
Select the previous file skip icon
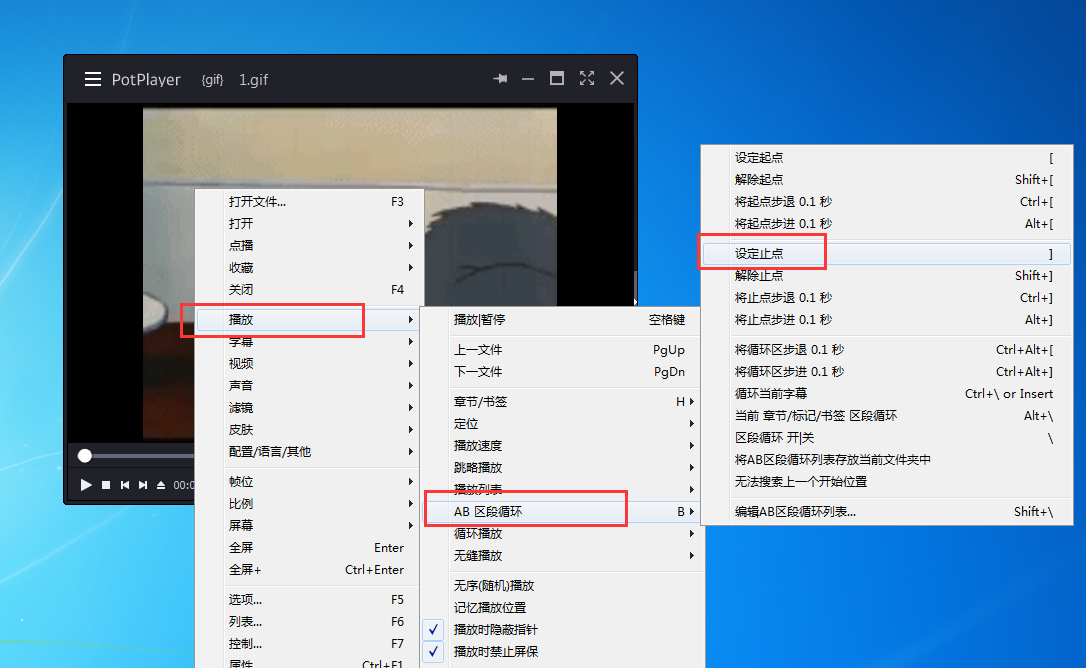(x=125, y=485)
